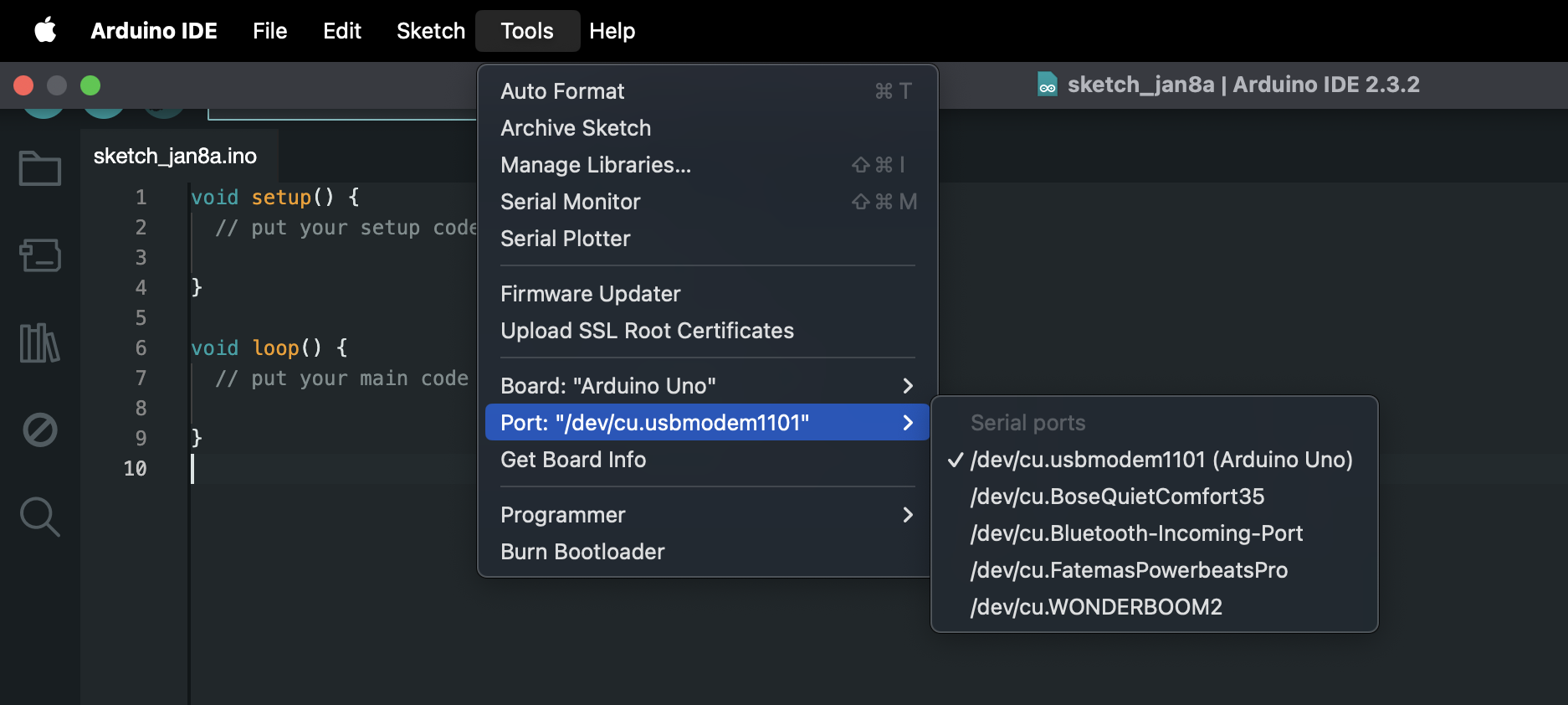Open the Apple menu logo

(45, 31)
